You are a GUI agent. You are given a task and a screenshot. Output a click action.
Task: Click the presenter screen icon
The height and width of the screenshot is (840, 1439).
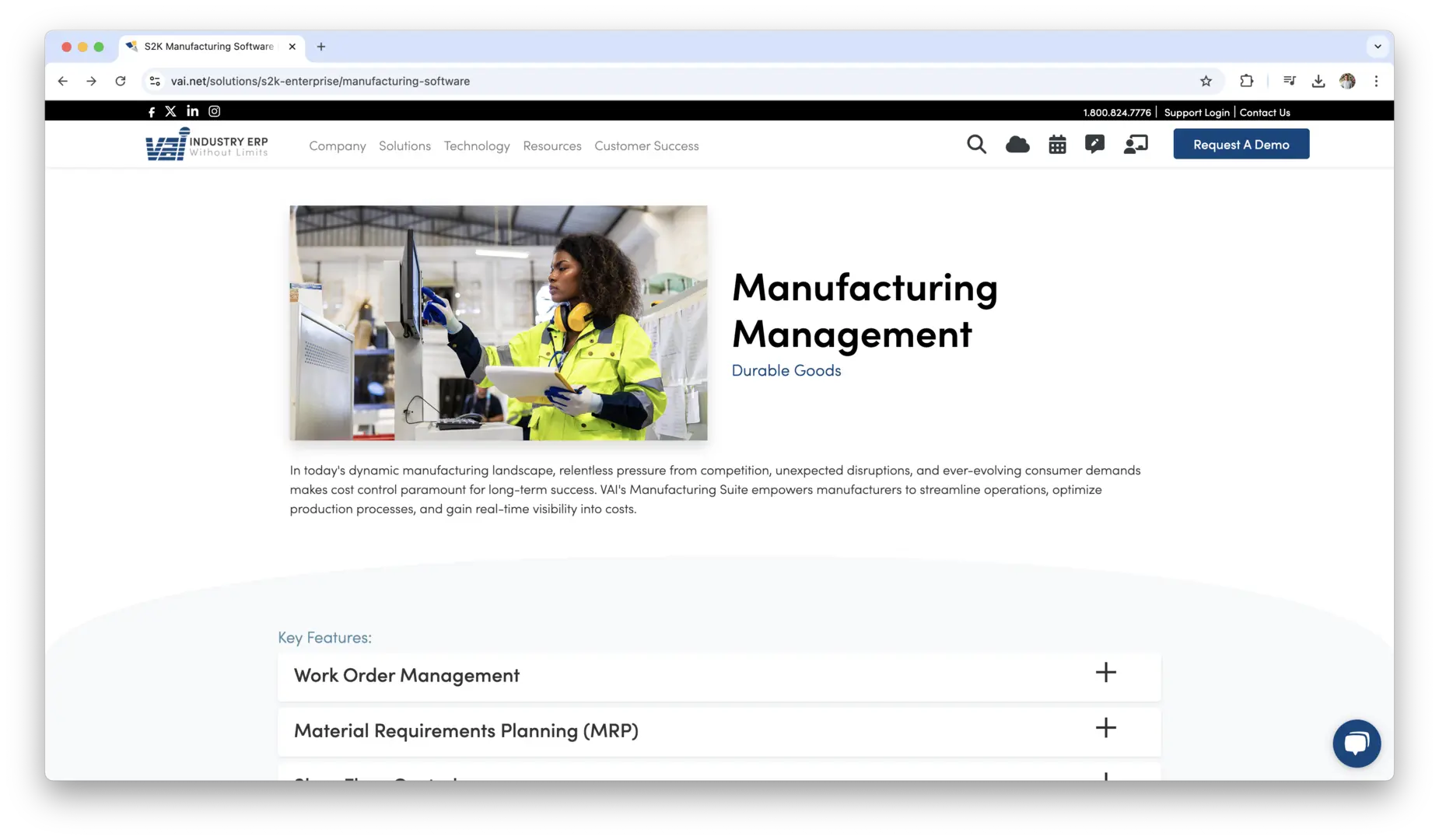click(1136, 145)
